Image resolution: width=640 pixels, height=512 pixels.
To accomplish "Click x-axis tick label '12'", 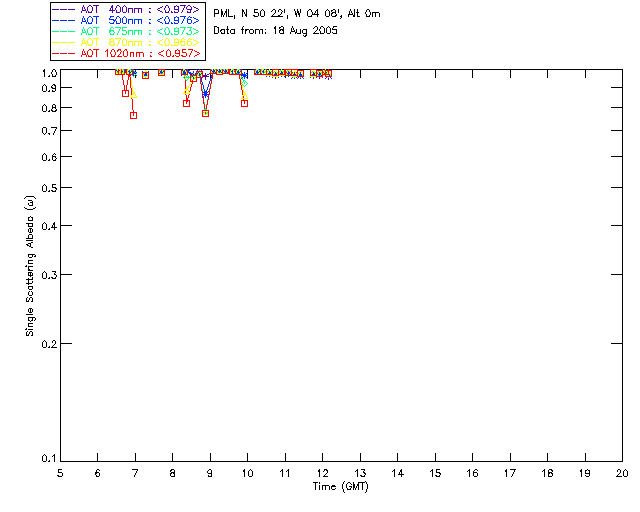I will click(x=322, y=473).
